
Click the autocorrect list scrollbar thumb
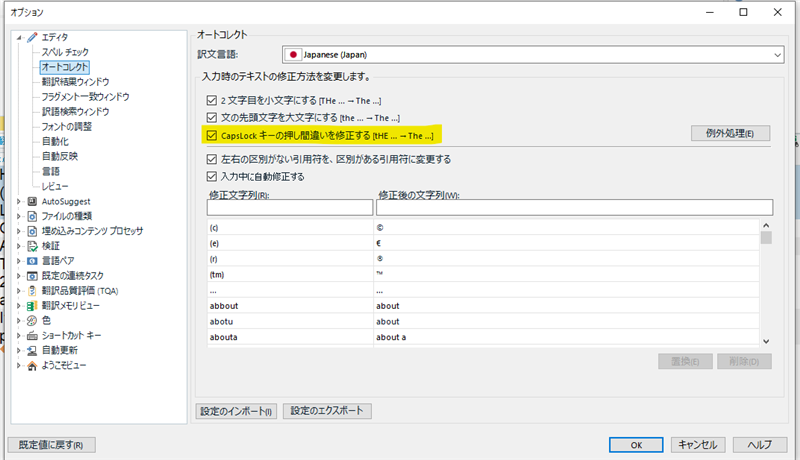pyautogui.click(x=766, y=238)
